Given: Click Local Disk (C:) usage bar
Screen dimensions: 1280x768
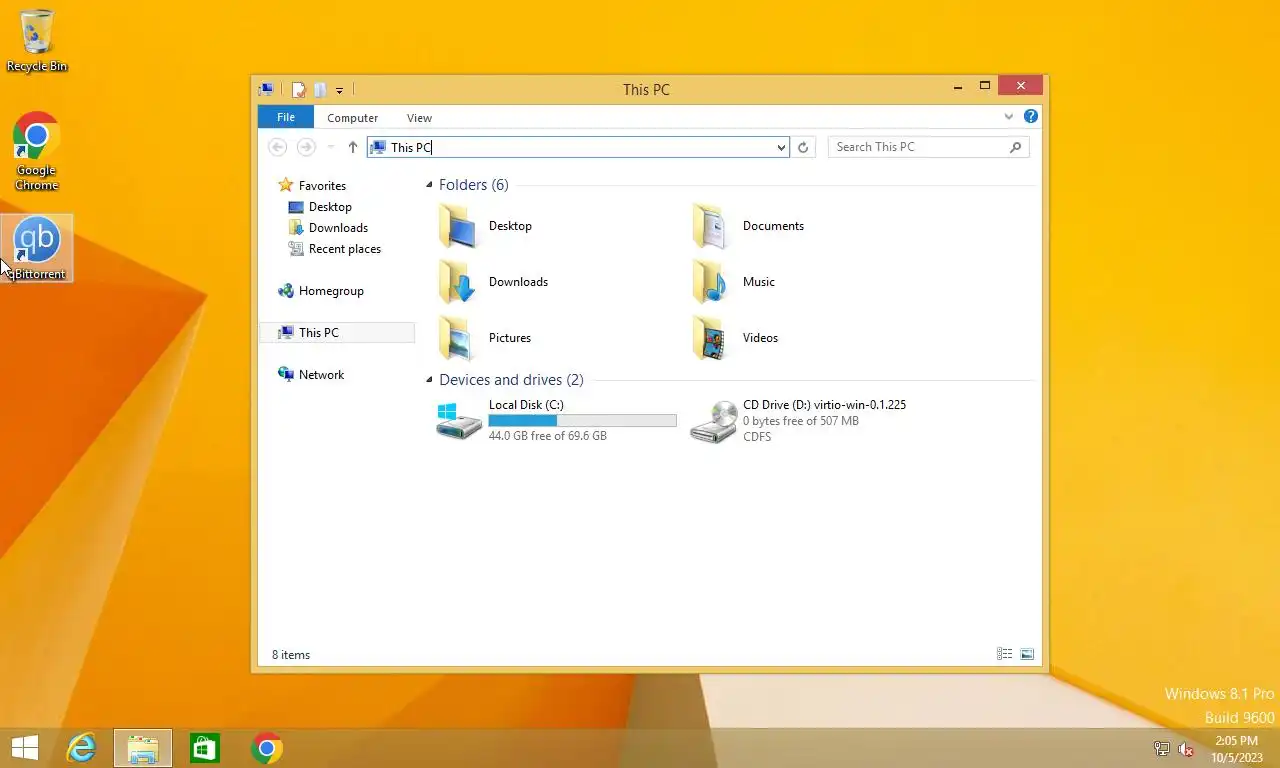Looking at the screenshot, I should point(582,421).
